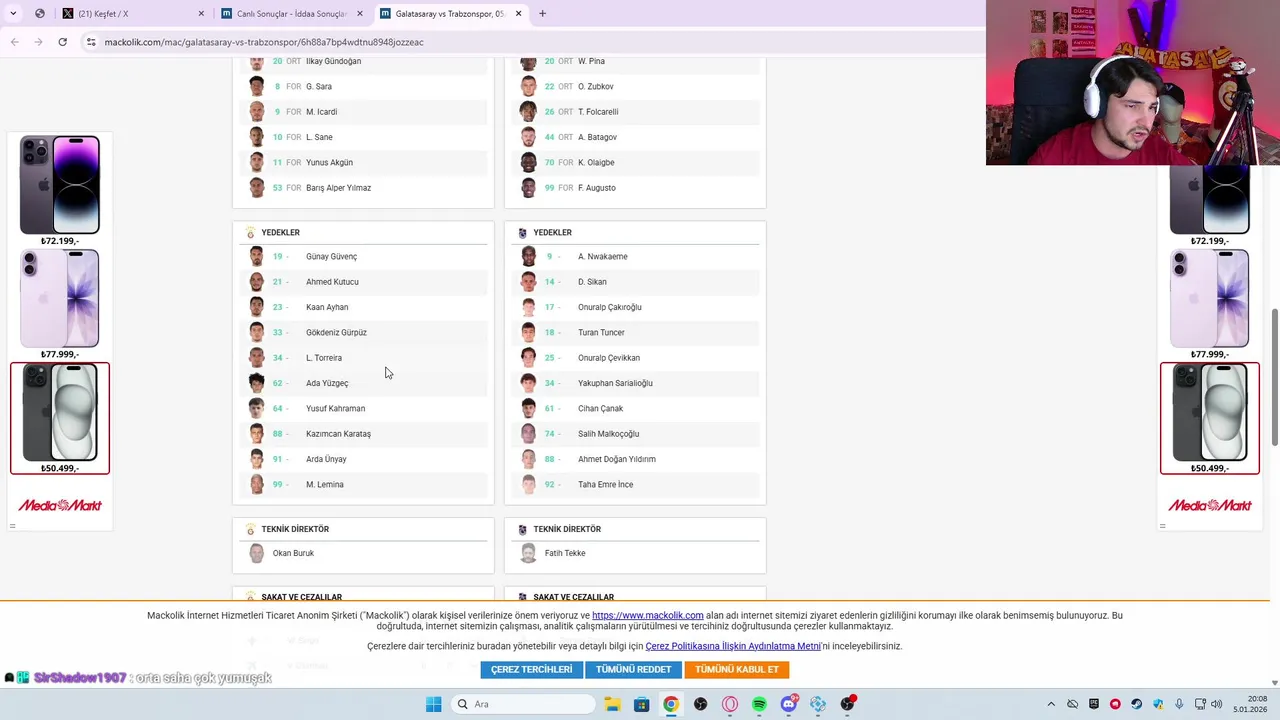
Task: Go back to the previous page
Action: (x=14, y=42)
